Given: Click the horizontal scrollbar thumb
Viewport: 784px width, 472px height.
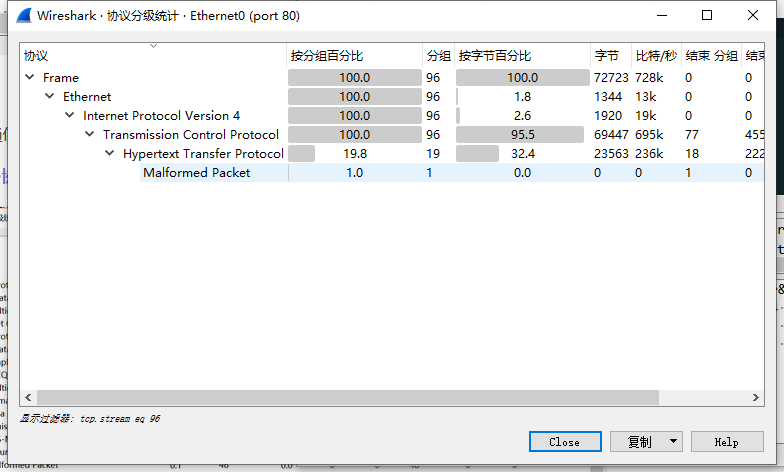Looking at the screenshot, I should (348, 398).
